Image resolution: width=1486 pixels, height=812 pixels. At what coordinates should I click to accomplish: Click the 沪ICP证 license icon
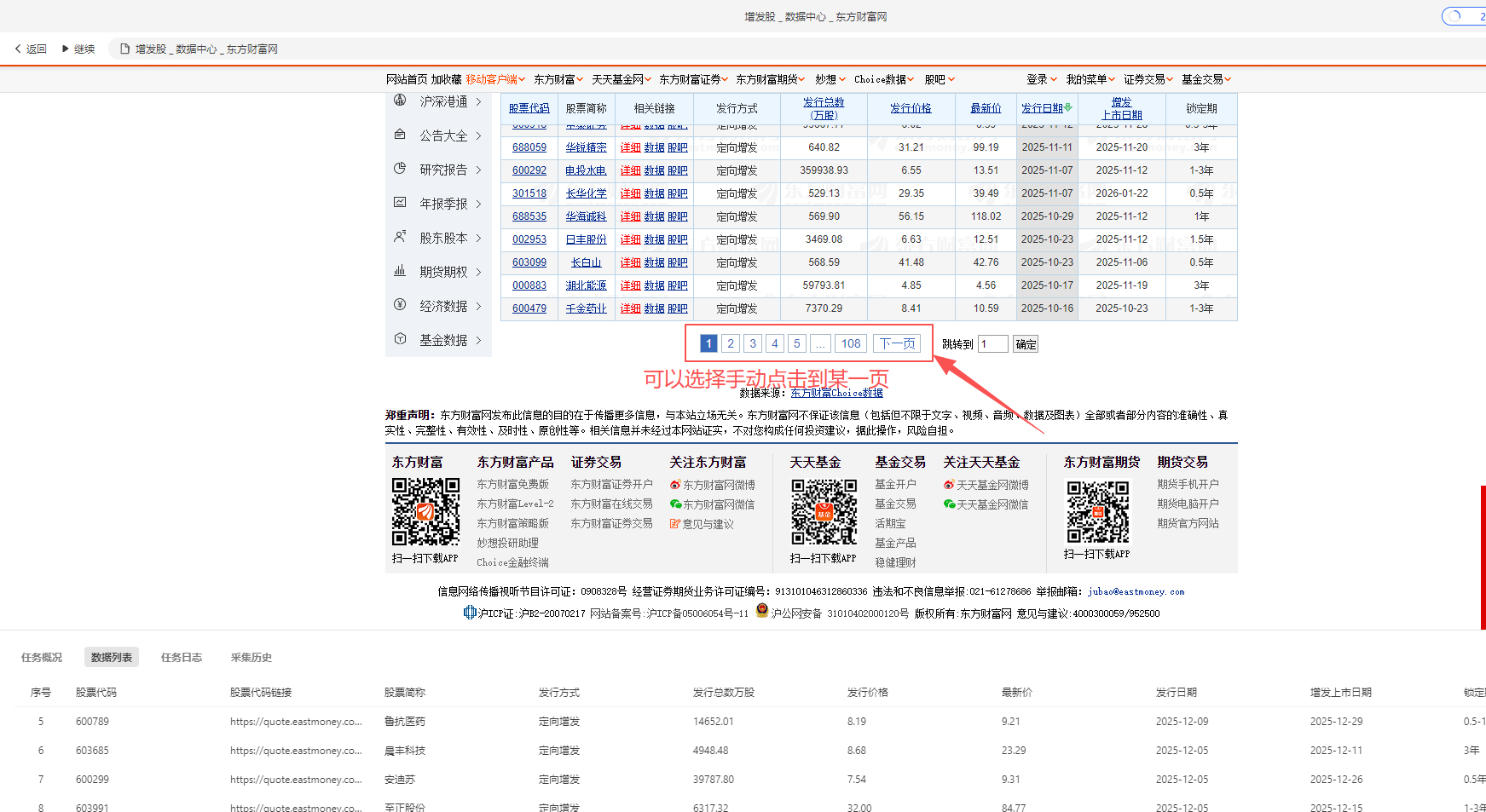pos(470,612)
